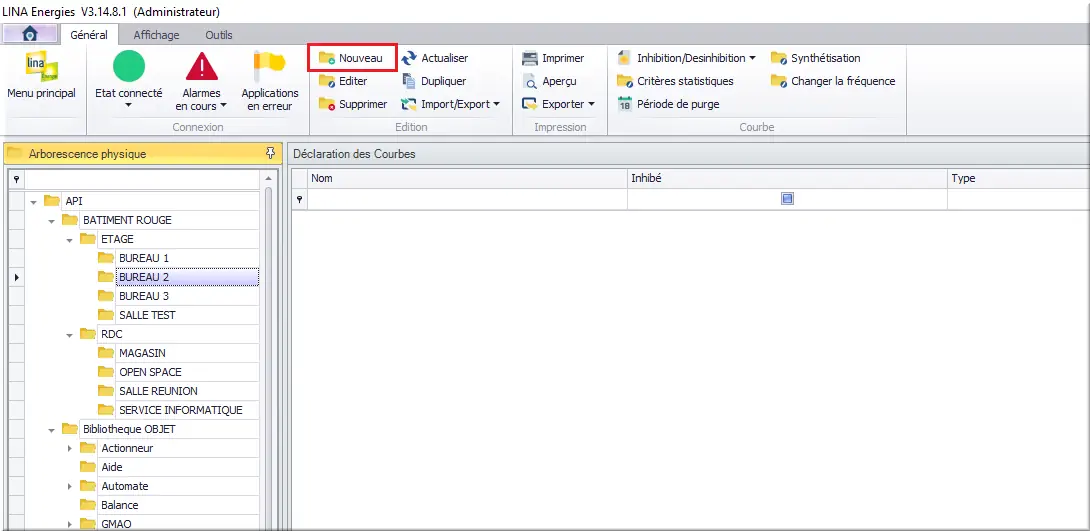Click the Aperçu magnifier icon
1090x531 pixels.
tap(530, 81)
